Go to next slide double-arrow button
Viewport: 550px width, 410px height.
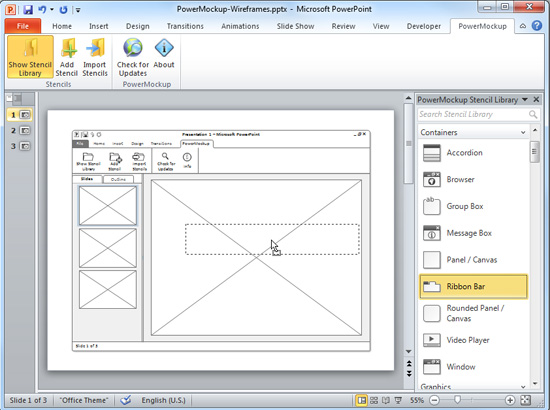[409, 374]
